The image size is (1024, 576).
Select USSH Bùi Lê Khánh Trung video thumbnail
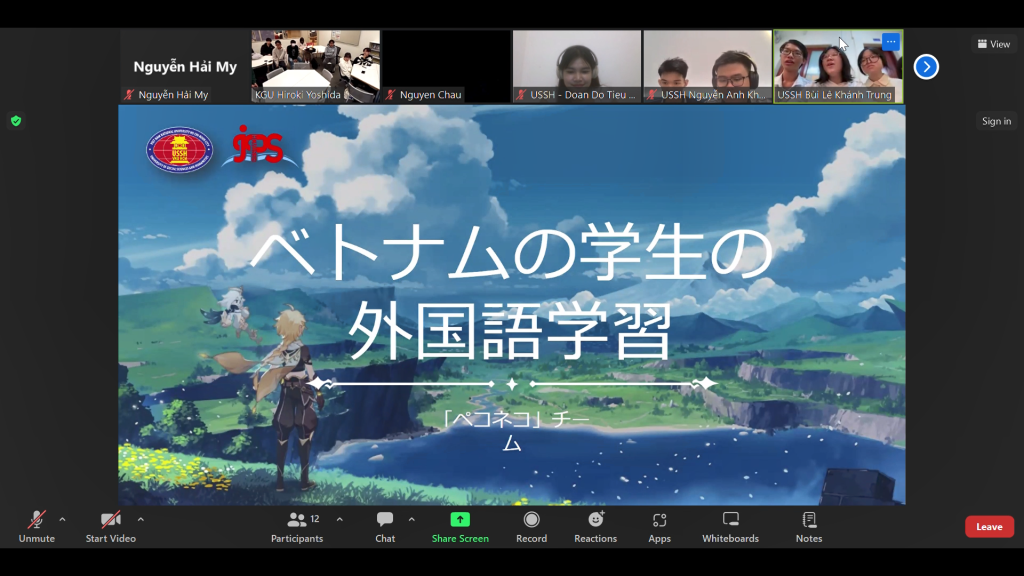tap(838, 67)
